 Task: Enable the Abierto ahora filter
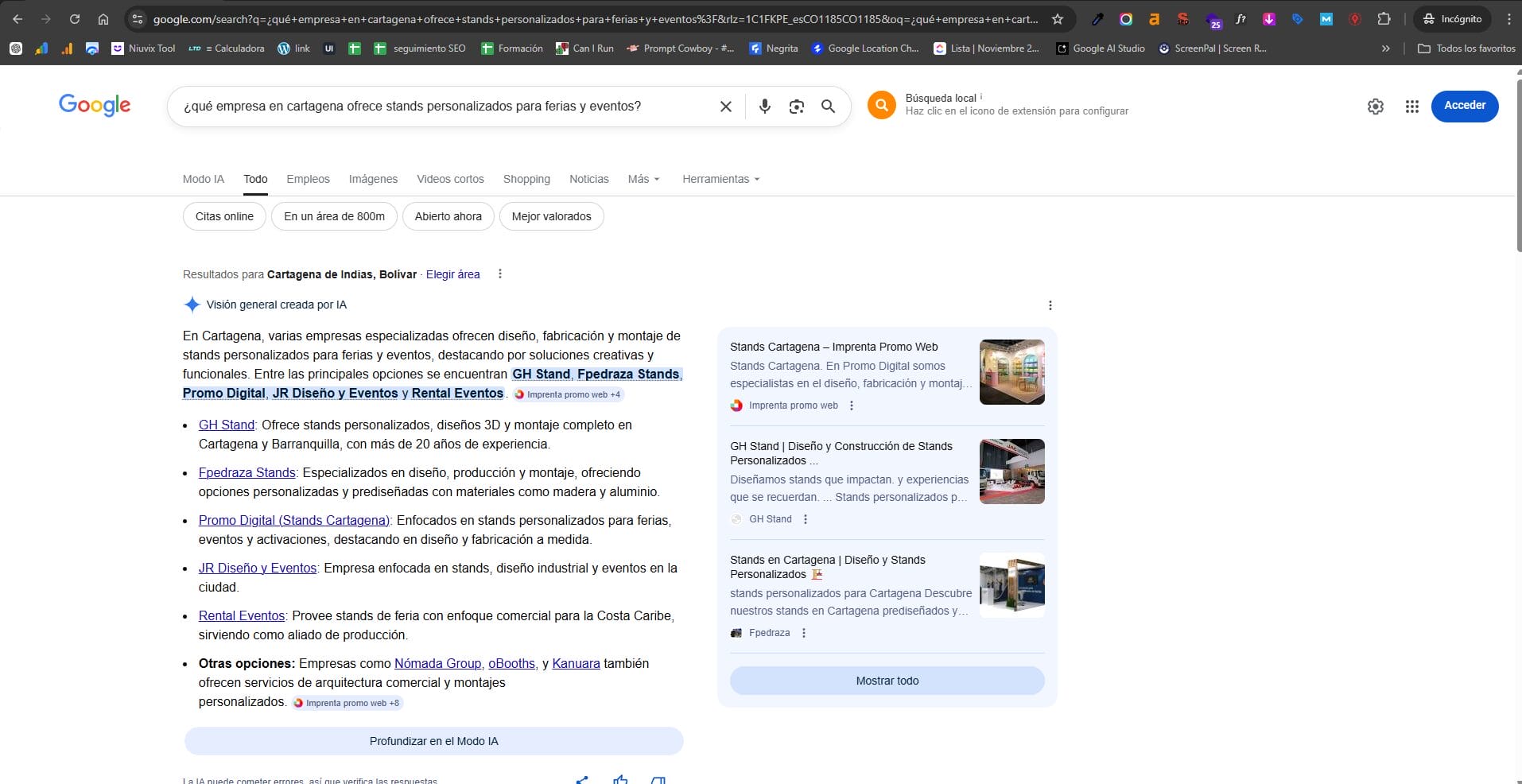point(448,216)
